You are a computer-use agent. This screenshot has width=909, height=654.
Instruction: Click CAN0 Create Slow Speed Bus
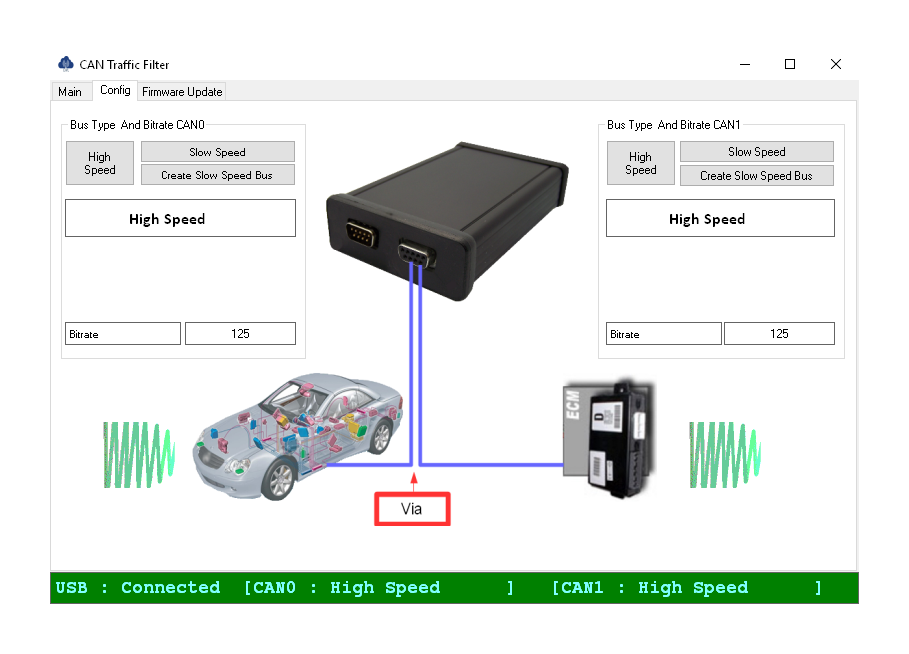tap(217, 175)
